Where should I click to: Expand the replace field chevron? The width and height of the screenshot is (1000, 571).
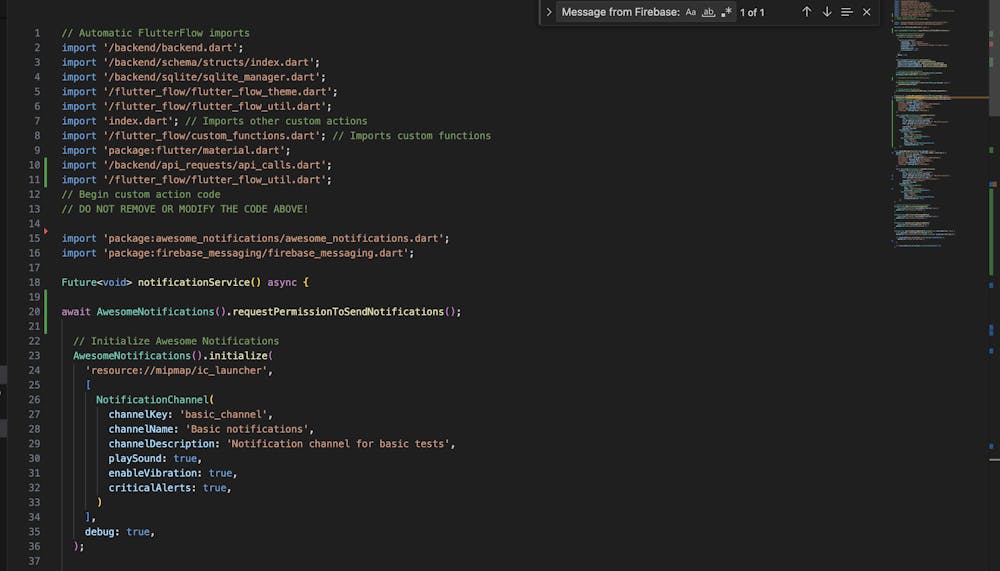(549, 12)
